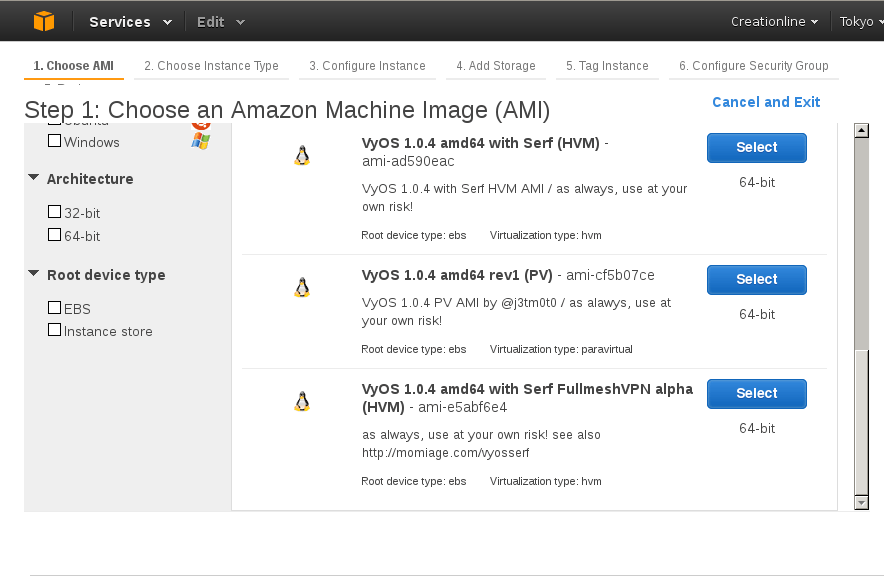Click the AWS orange cube logo
This screenshot has height=576, width=884.
(44, 21)
